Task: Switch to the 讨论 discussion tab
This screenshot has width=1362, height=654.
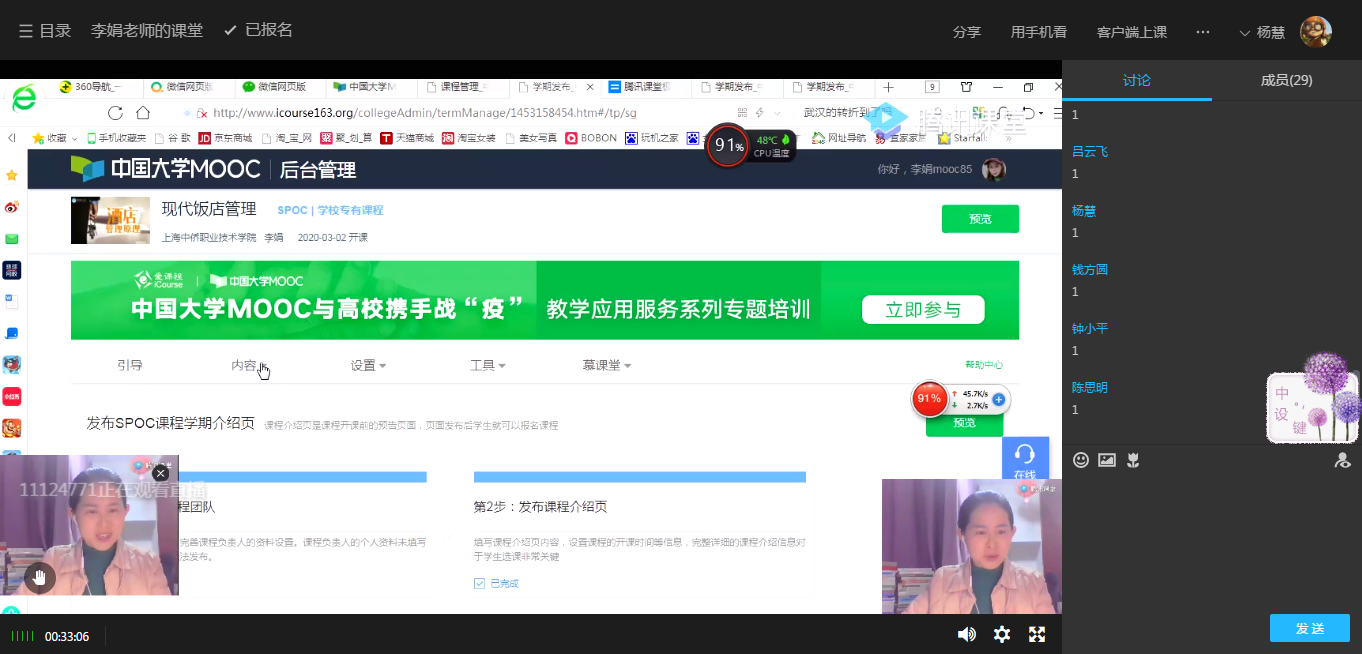Action: pos(1136,80)
